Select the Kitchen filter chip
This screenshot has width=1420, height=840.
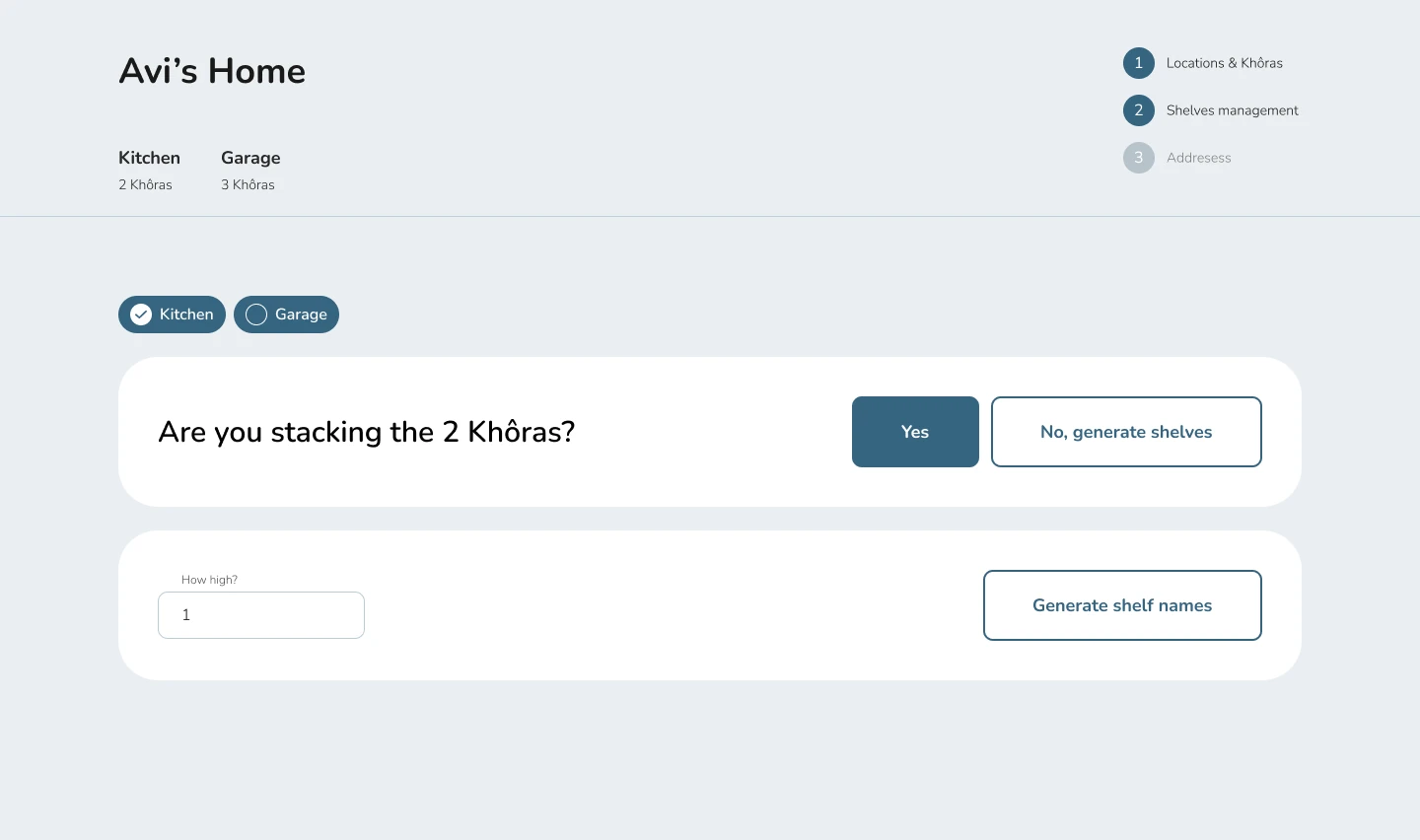coord(172,315)
